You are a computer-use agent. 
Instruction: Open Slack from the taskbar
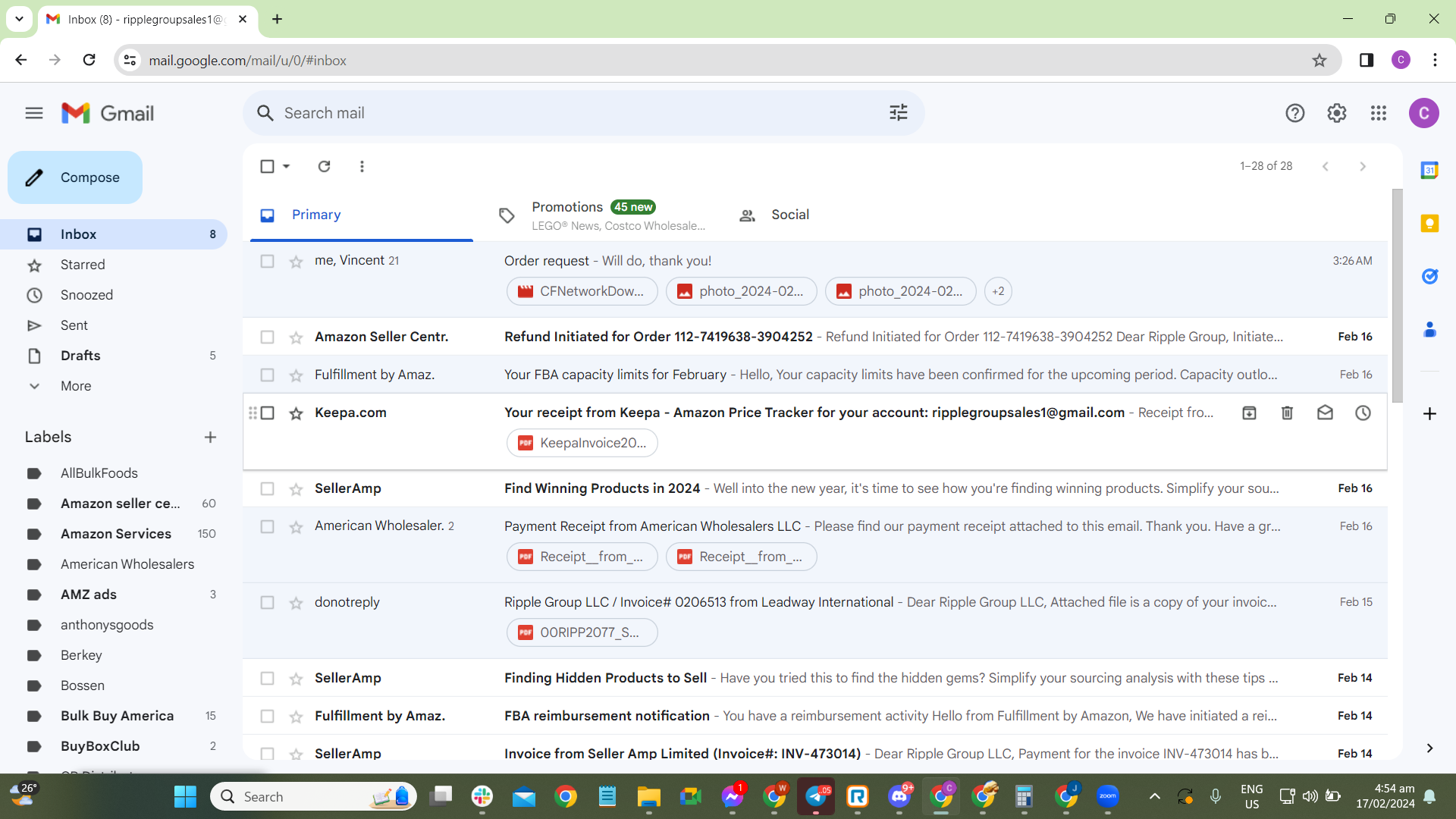click(x=482, y=796)
